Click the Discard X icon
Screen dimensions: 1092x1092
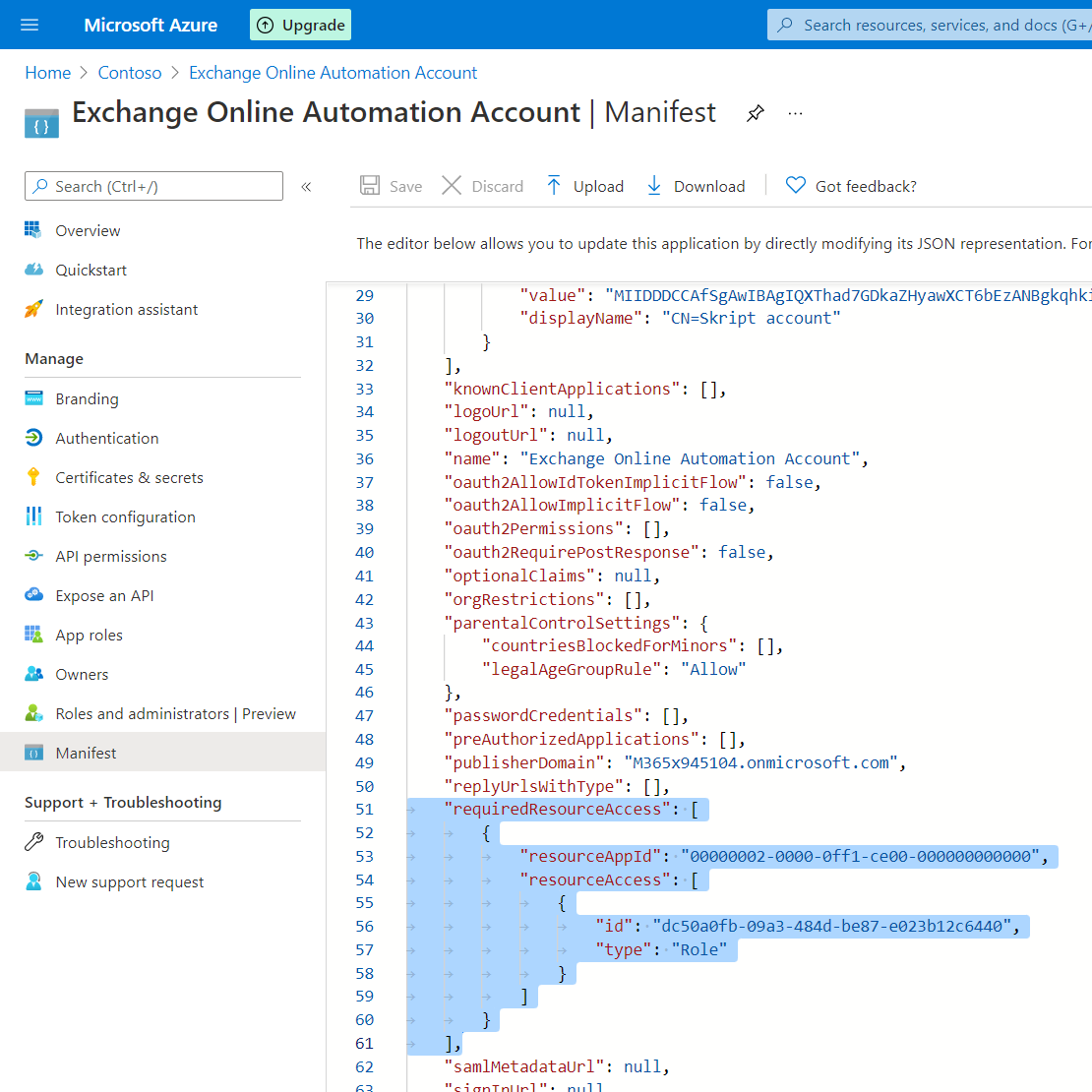coord(452,185)
